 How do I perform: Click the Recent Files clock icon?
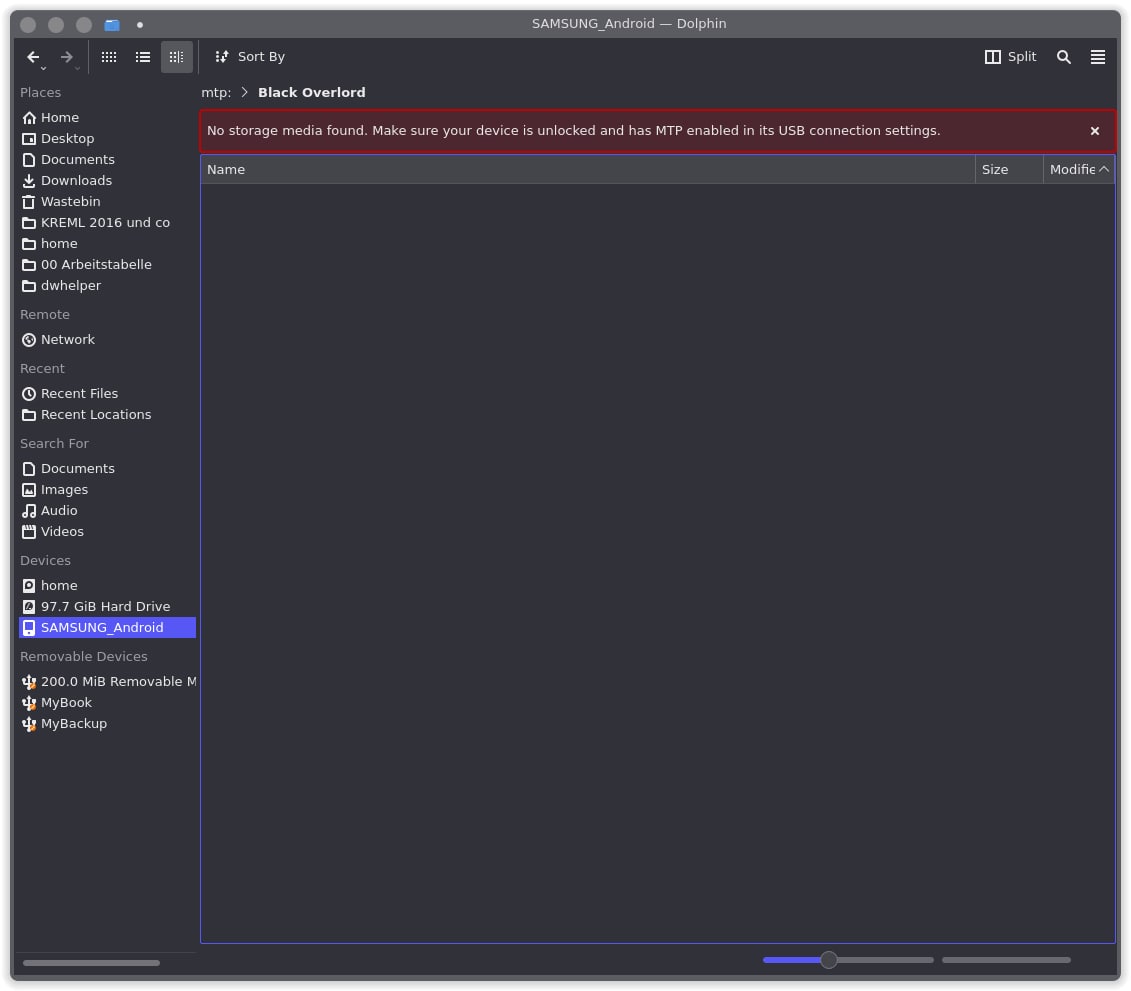pos(29,394)
